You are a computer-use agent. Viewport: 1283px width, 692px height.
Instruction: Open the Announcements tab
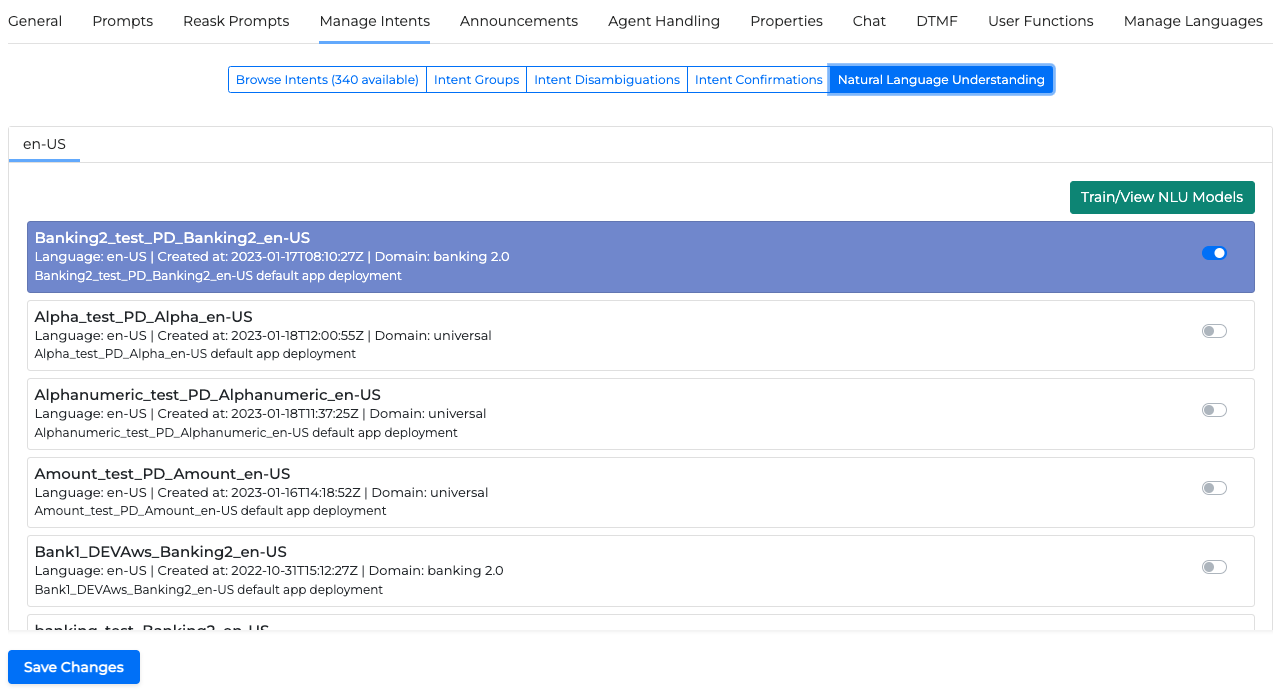[518, 21]
